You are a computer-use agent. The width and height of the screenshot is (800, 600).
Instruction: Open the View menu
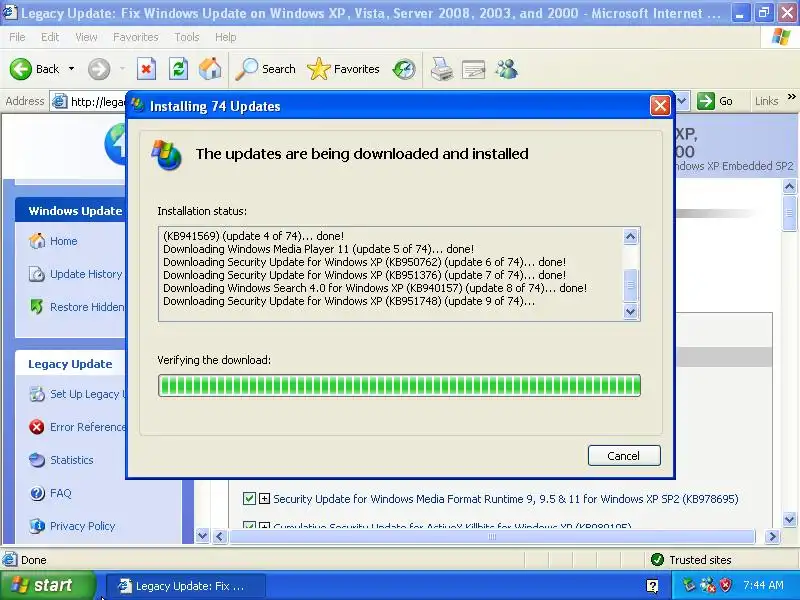pyautogui.click(x=86, y=37)
